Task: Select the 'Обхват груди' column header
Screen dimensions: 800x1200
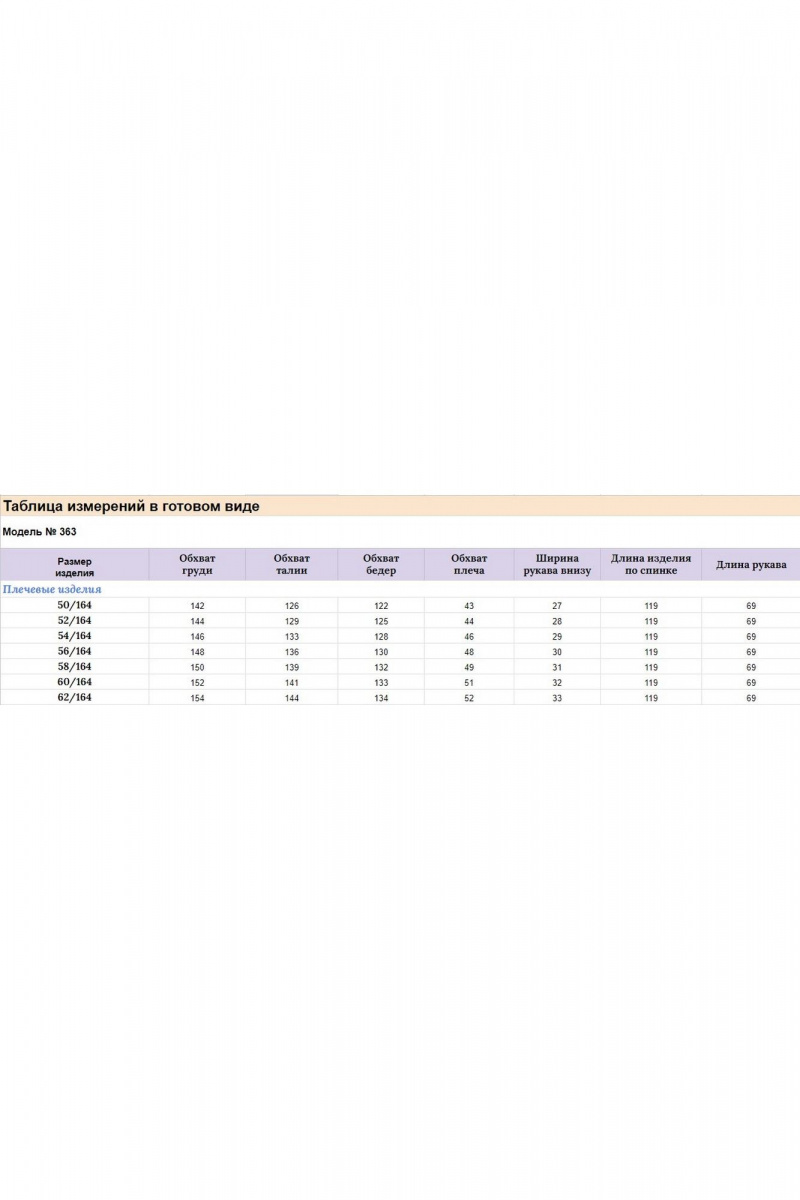Action: coord(197,565)
